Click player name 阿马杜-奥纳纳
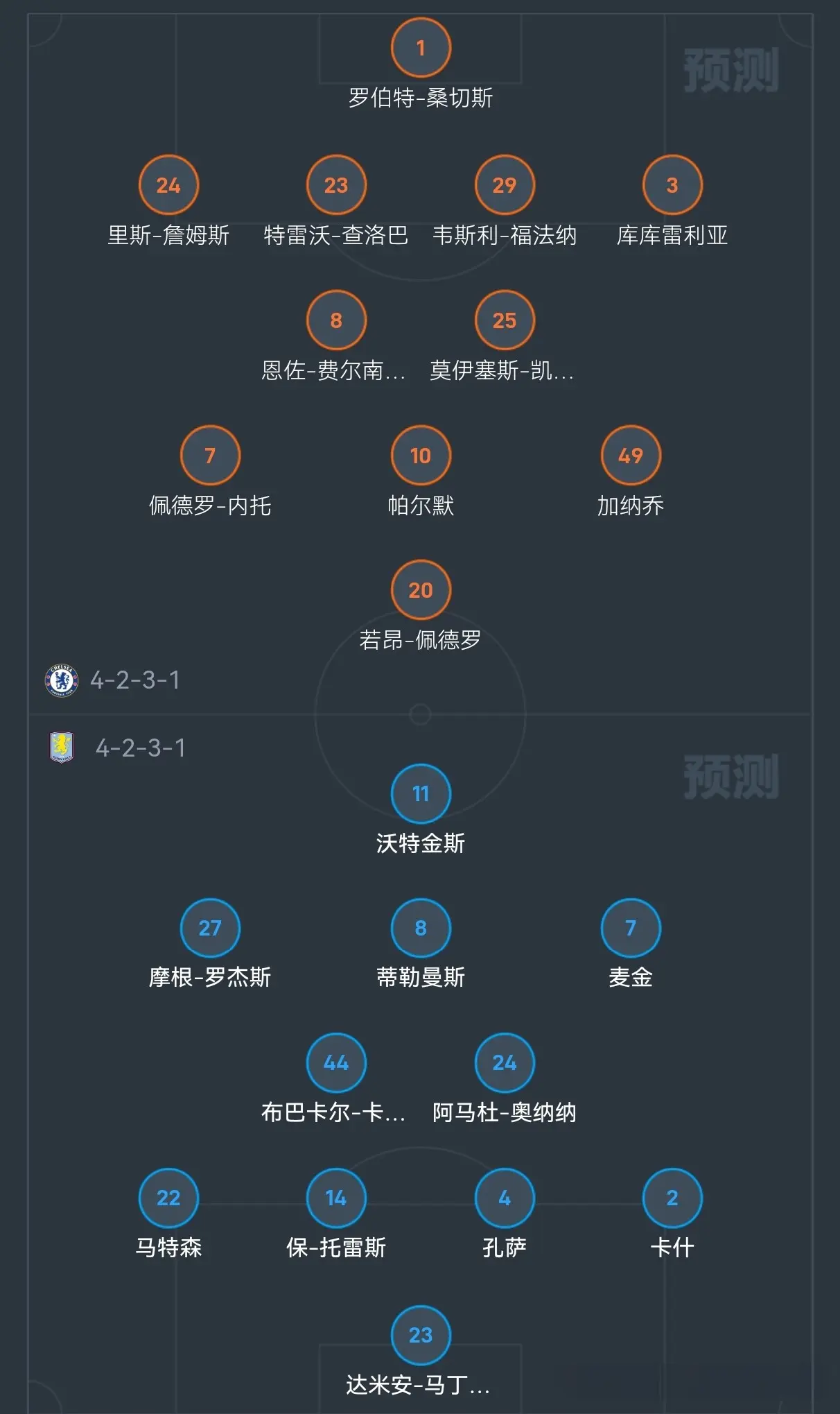Image resolution: width=840 pixels, height=1414 pixels. point(505,1112)
